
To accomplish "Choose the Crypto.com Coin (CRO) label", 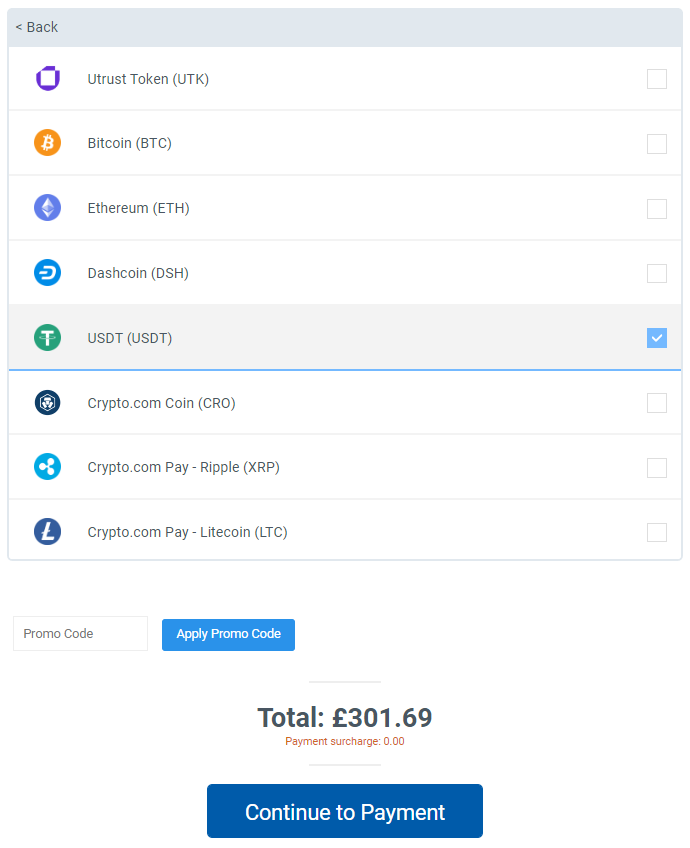I will [x=161, y=403].
